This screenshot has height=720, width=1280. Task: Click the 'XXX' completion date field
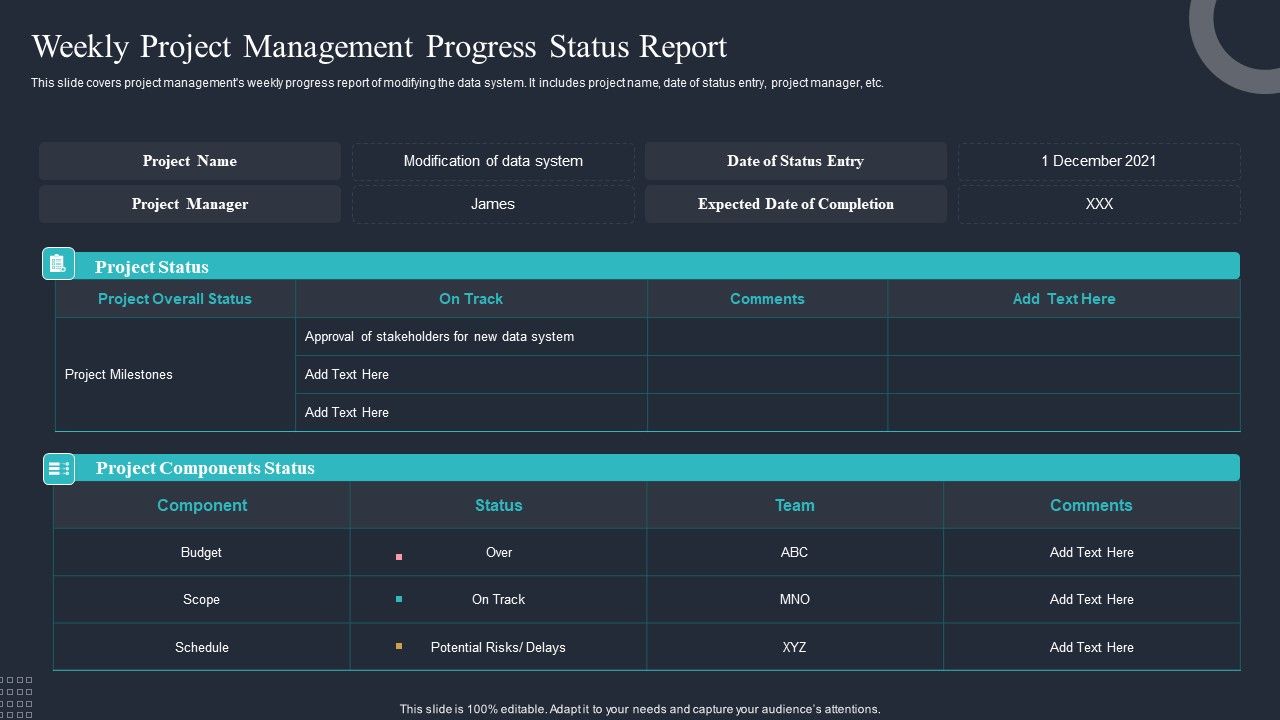[x=1099, y=204]
